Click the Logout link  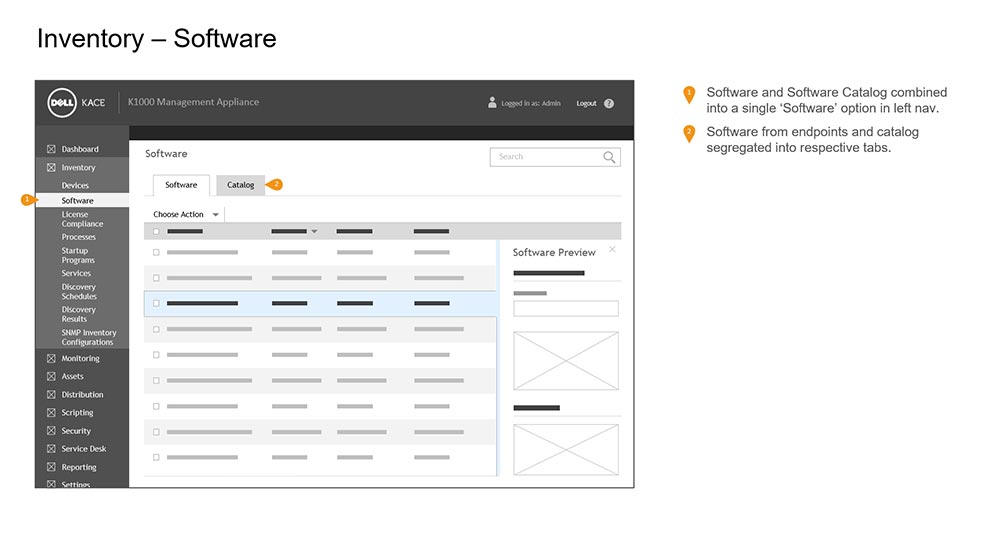point(586,103)
